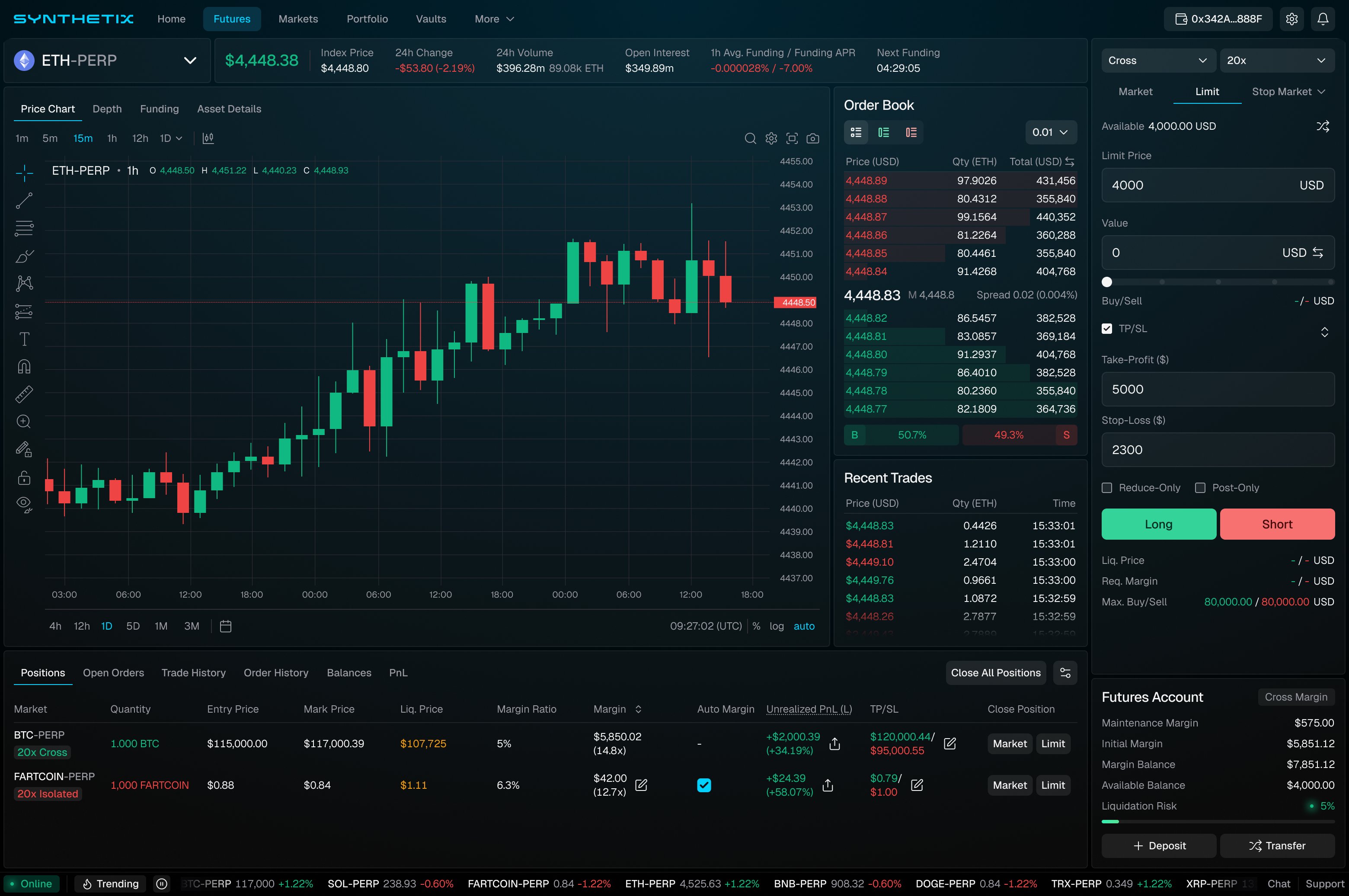Screen dimensions: 1349x896
Task: Open the 0.01 order book precision dropdown
Action: tap(1050, 132)
